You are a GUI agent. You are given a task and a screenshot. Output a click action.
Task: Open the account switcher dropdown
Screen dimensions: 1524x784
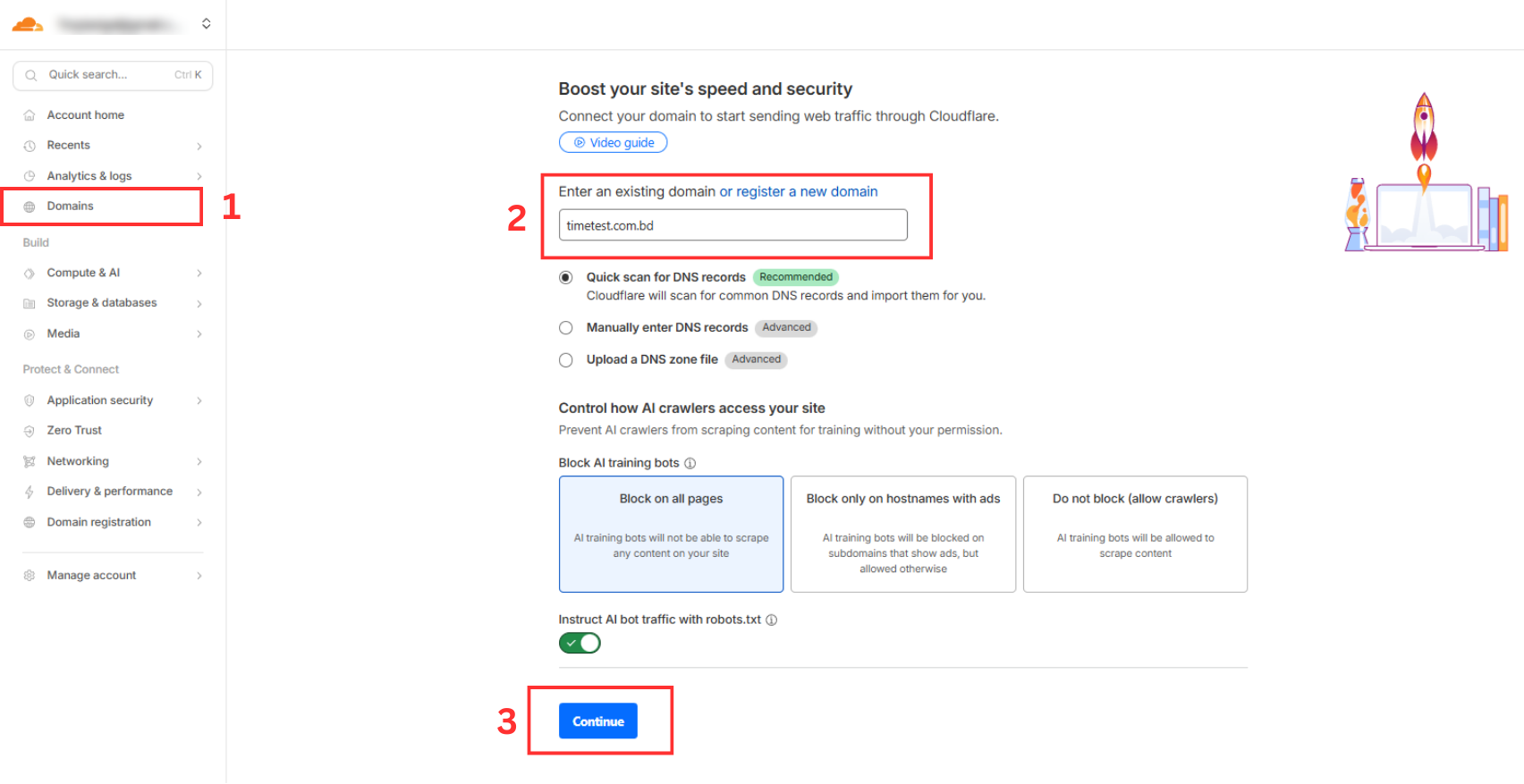coord(206,23)
